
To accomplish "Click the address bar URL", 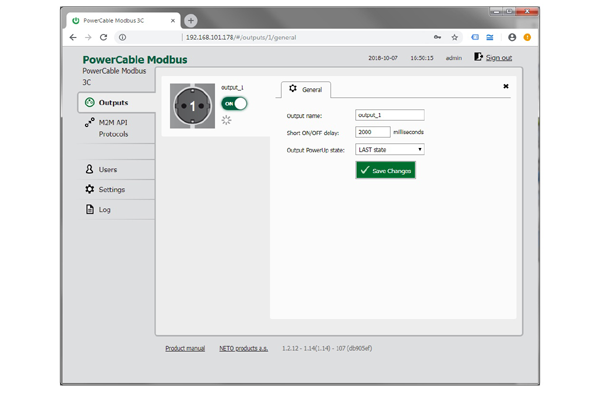I will pos(241,38).
